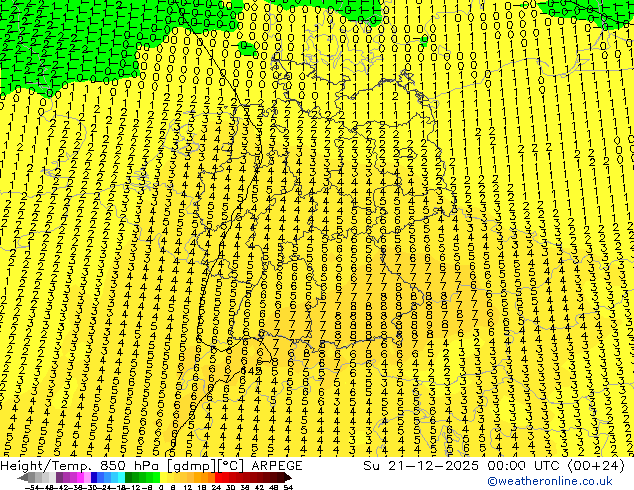Image resolution: width=634 pixels, height=490 pixels.
Task: Pick the cyan -18 legend swatch
Action: point(122,477)
